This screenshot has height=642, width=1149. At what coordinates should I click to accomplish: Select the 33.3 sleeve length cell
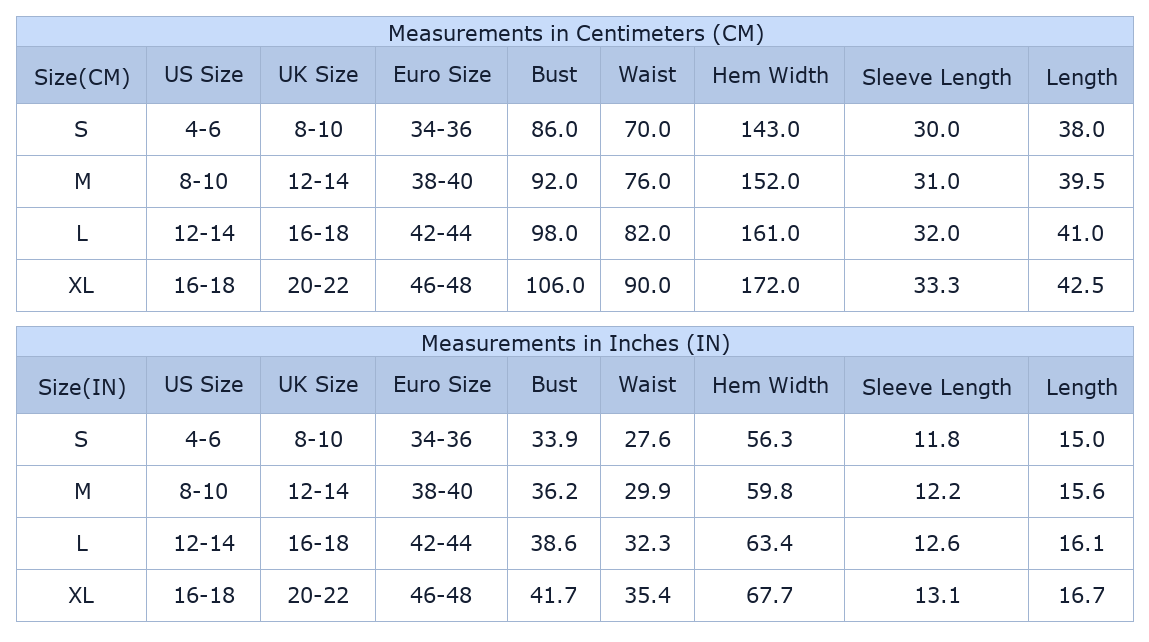[x=936, y=285]
